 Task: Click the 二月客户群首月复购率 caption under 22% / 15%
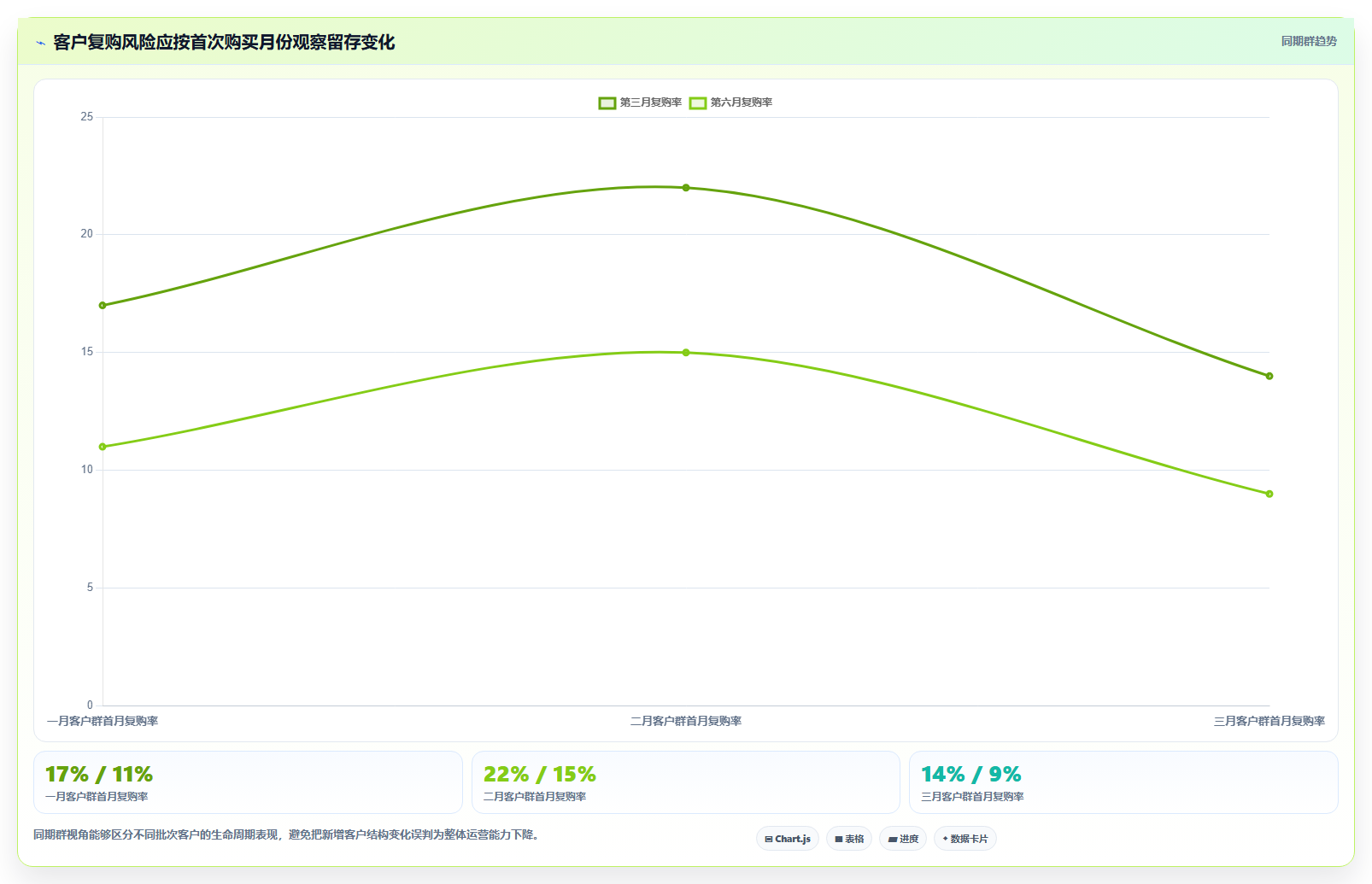(535, 796)
